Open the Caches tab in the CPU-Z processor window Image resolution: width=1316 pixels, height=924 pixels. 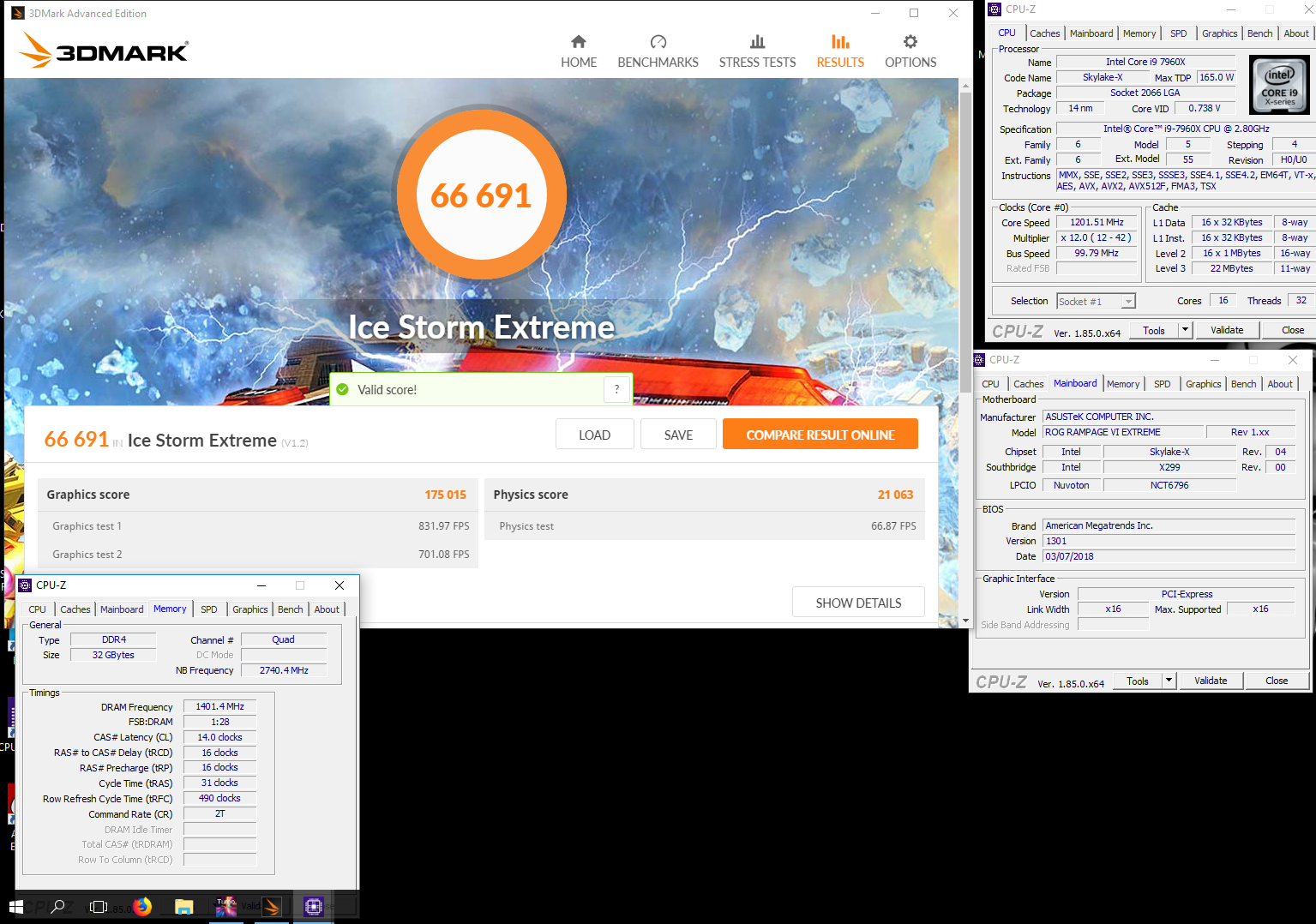tap(1045, 33)
